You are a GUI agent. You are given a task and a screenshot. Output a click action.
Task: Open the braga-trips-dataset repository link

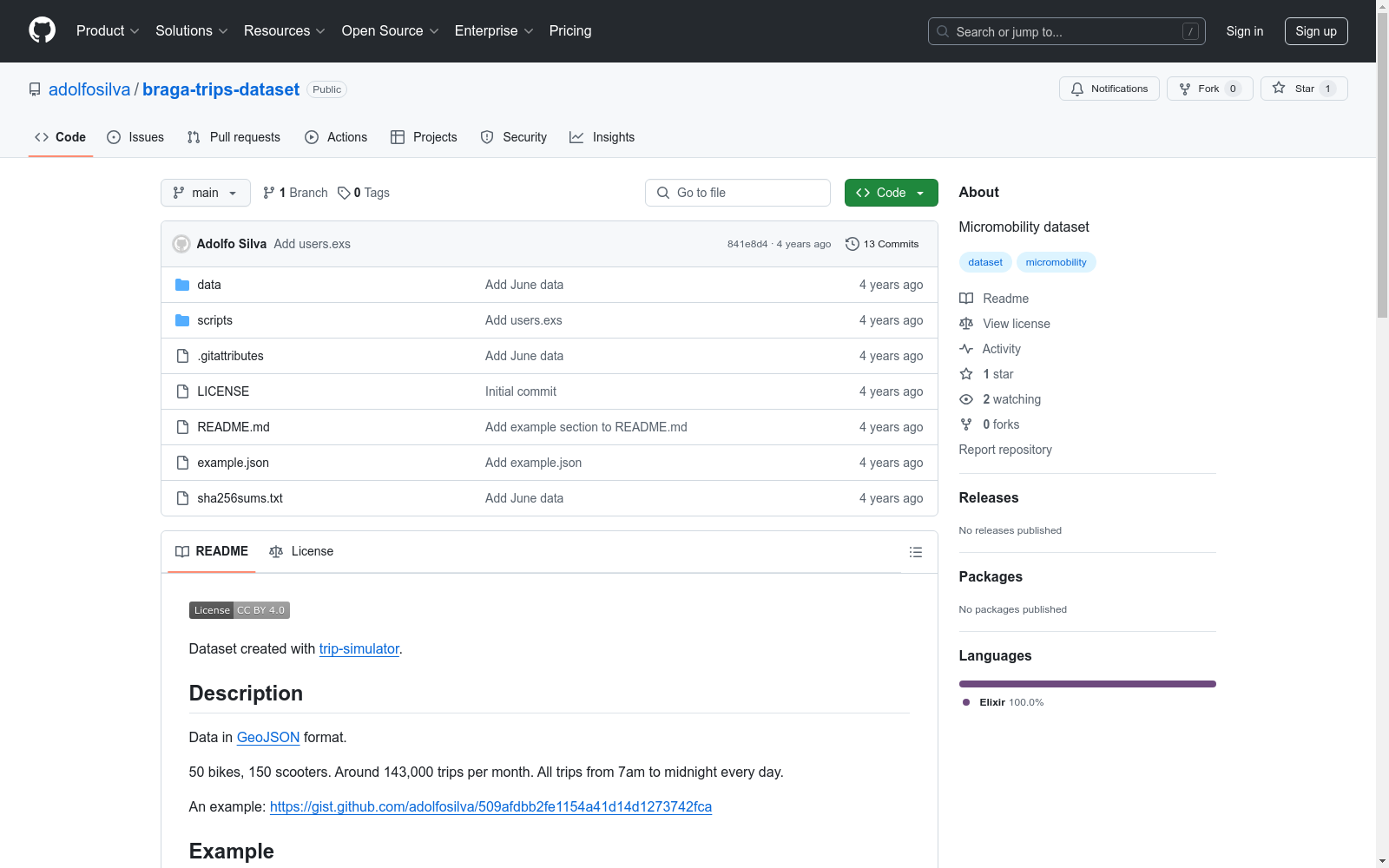[x=221, y=89]
